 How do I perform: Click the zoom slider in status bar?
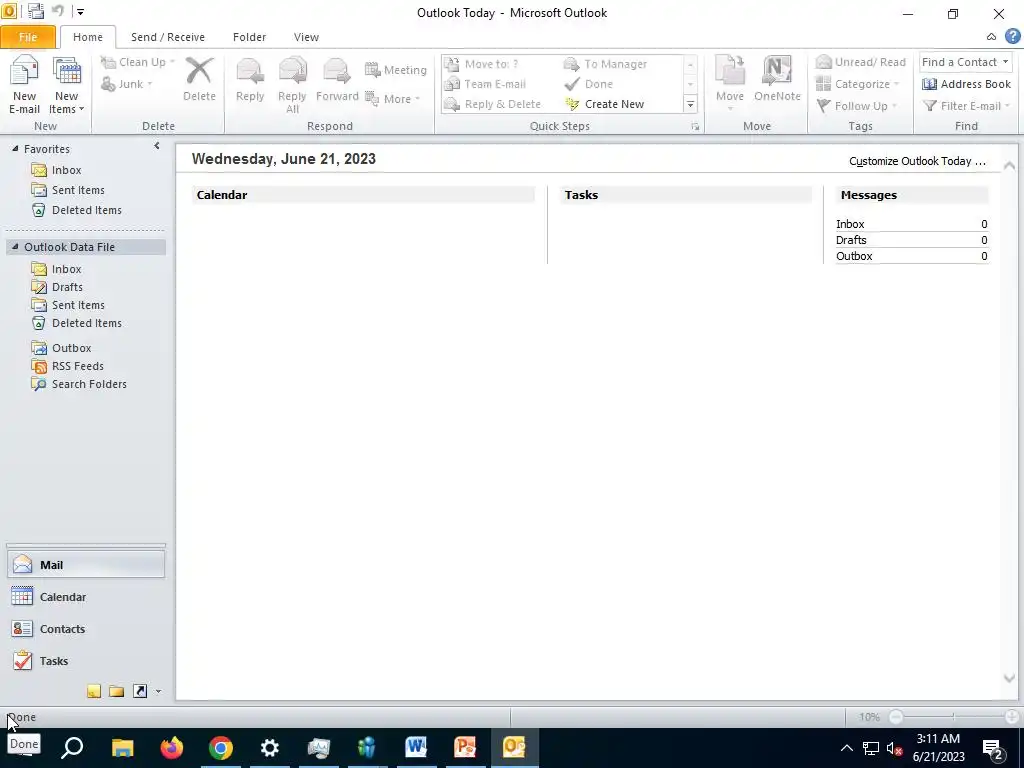pos(953,717)
